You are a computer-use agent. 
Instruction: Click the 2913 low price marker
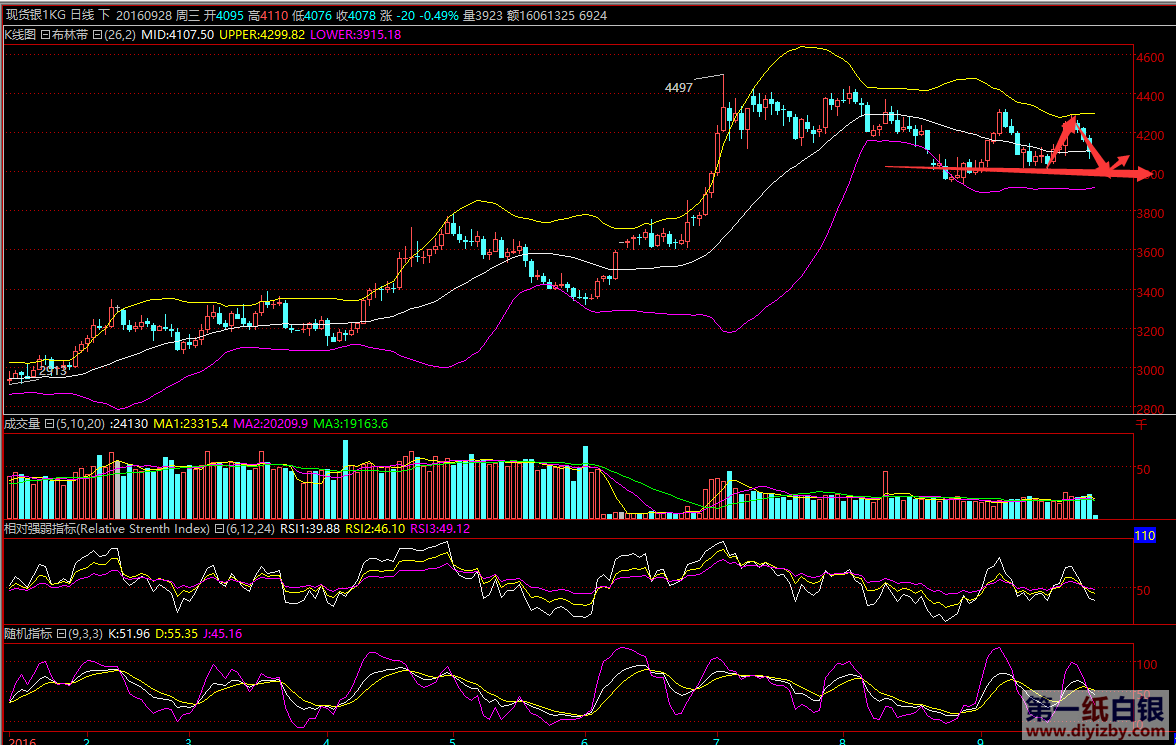(55, 370)
